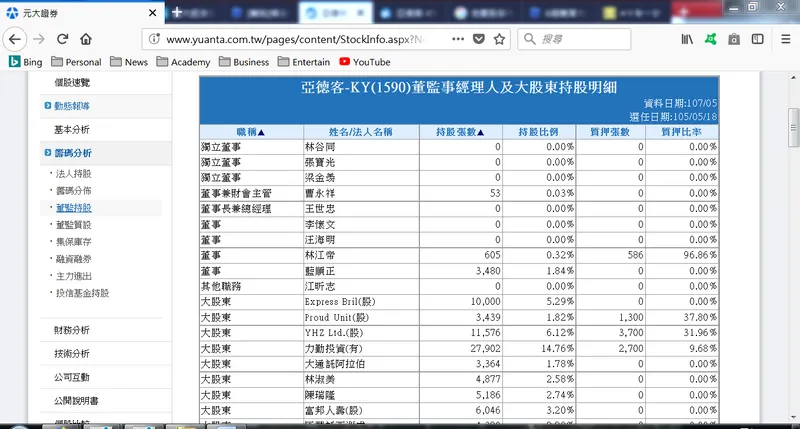Viewport: 800px width, 429px height.
Task: Click the page vertical scrollbar thumb
Action: 793,128
